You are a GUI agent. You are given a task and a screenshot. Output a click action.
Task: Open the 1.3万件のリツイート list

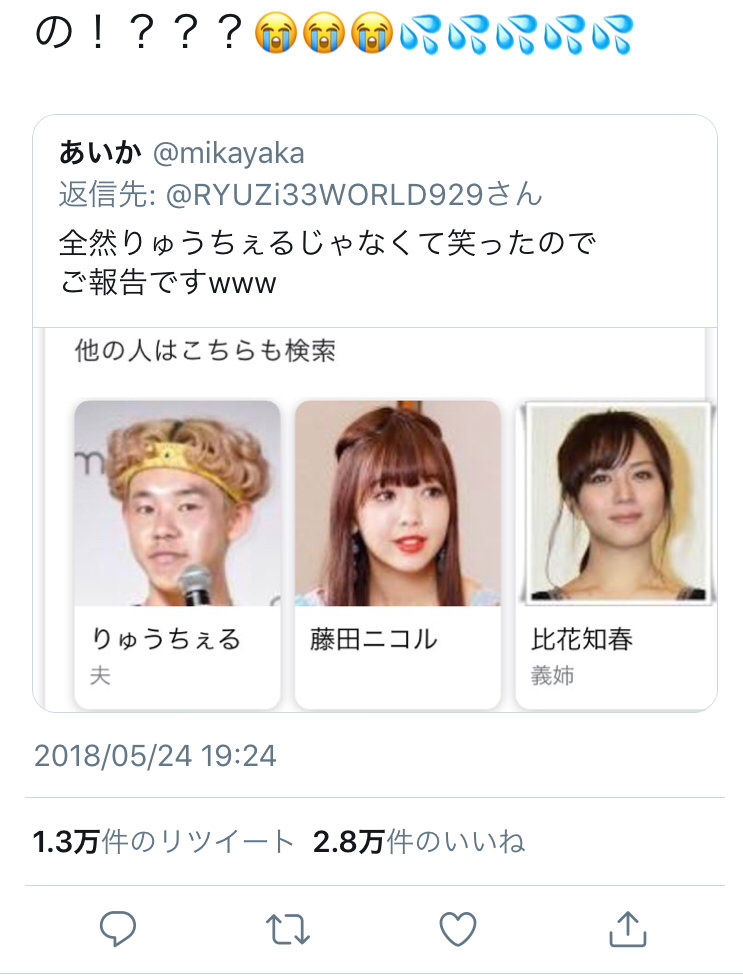163,841
